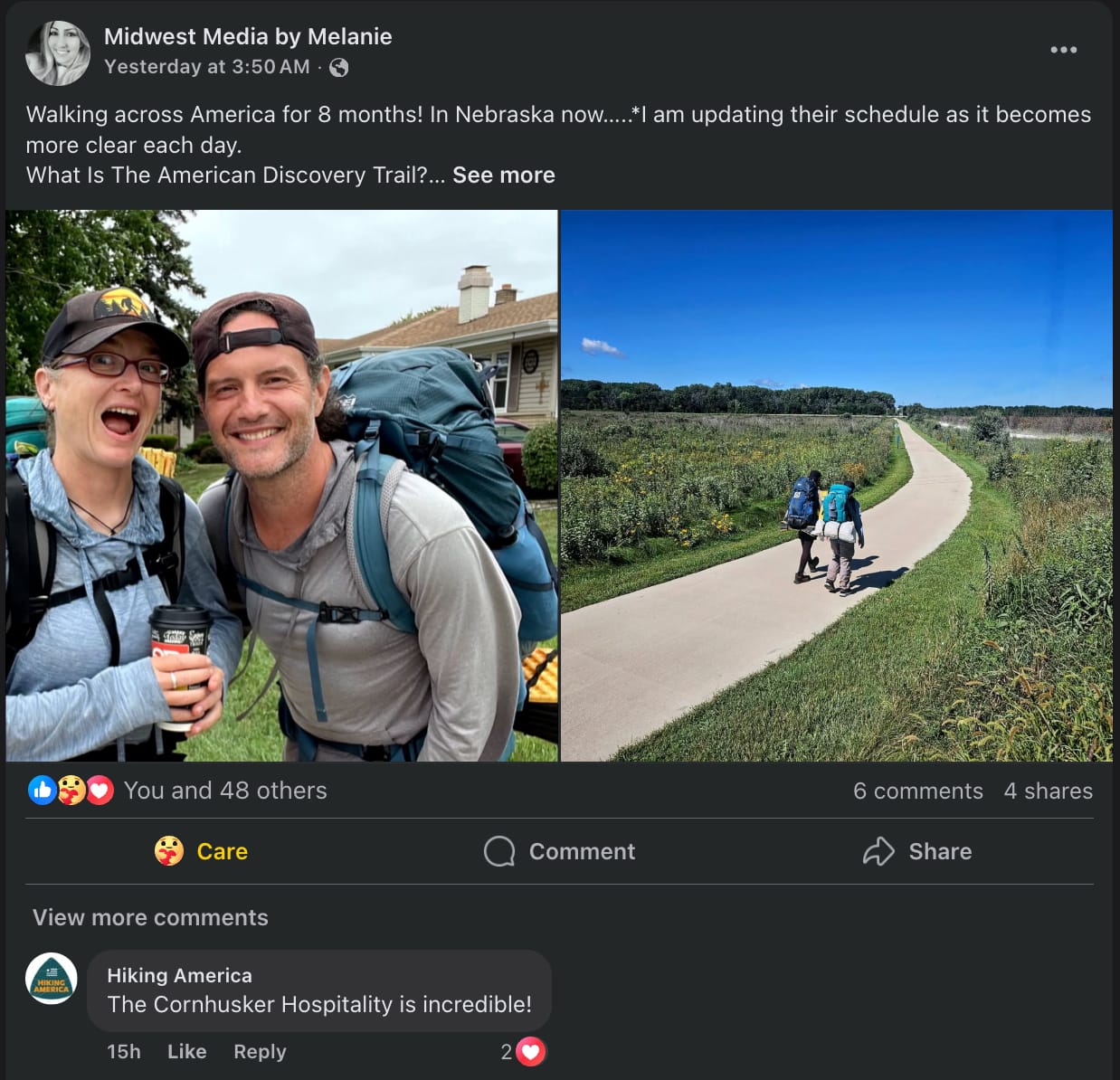Open the "You and 48 others" reactions list

coord(225,791)
